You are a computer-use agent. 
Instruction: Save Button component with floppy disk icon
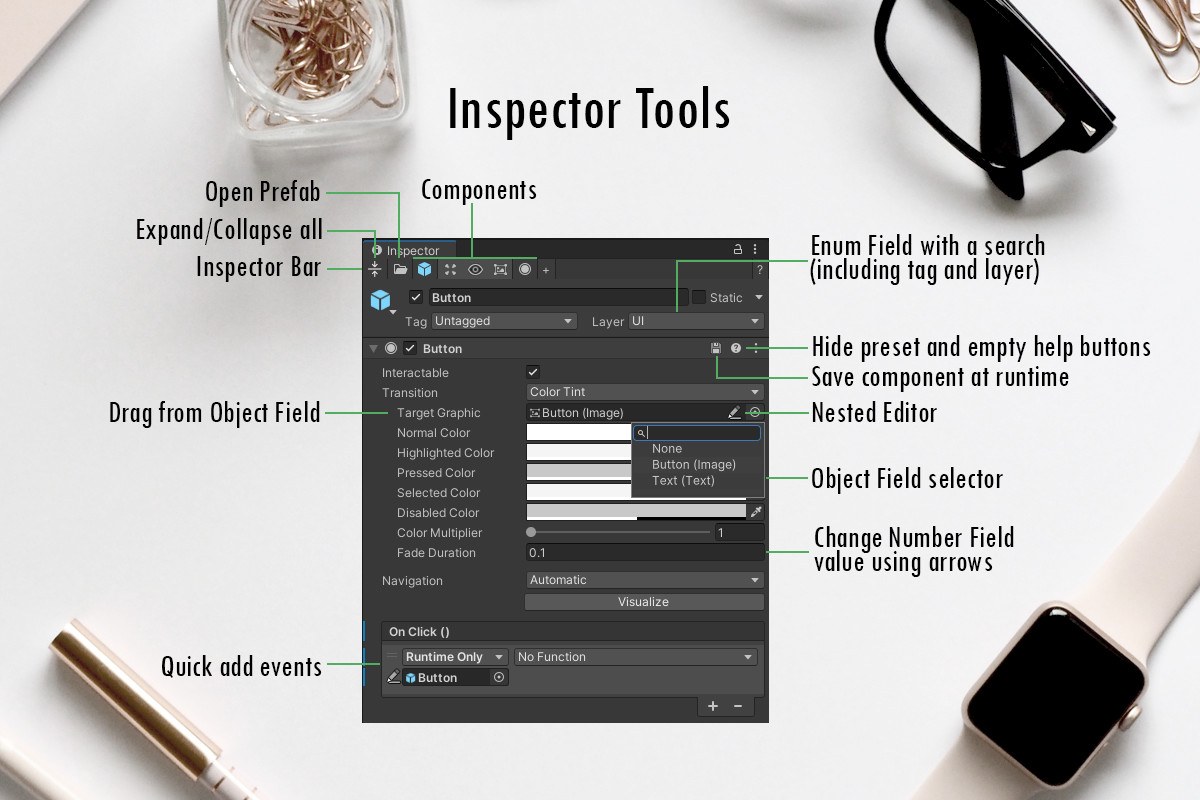(x=716, y=348)
